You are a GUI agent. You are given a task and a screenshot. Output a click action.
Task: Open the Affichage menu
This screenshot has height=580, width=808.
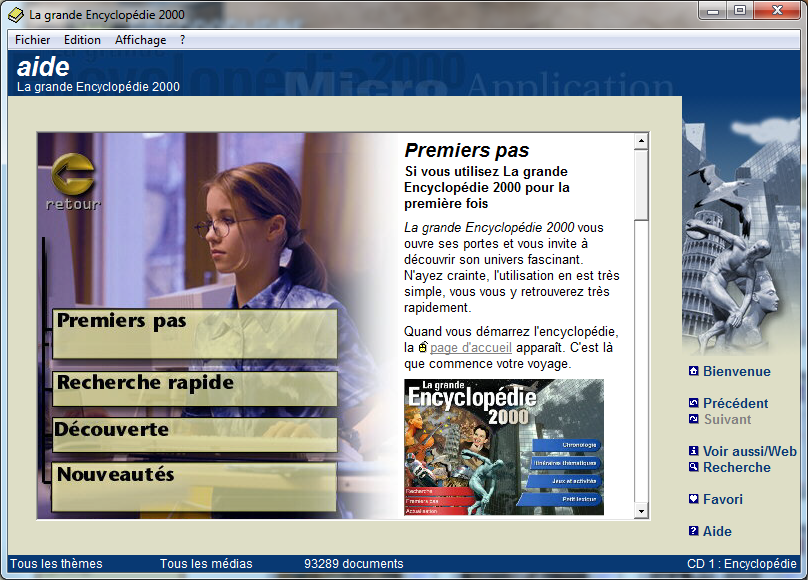pyautogui.click(x=141, y=40)
